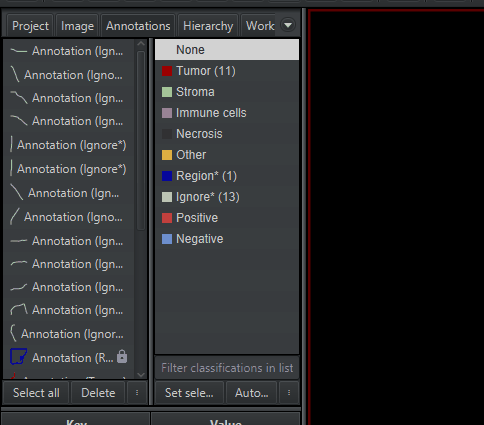This screenshot has height=425, width=484.
Task: Open more options beside the Delete button
Action: 137,393
